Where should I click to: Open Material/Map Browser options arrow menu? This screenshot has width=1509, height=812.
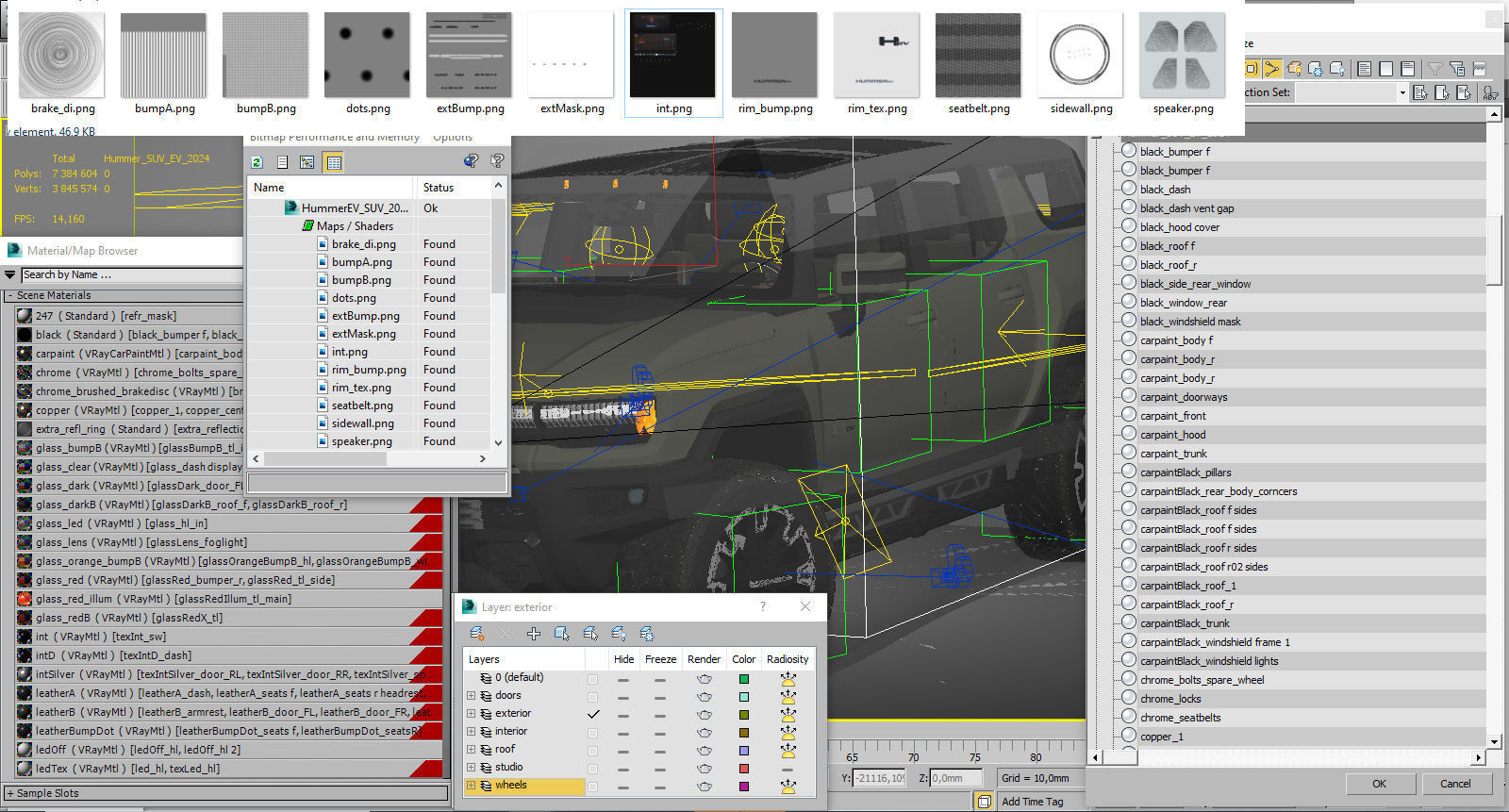pos(10,274)
